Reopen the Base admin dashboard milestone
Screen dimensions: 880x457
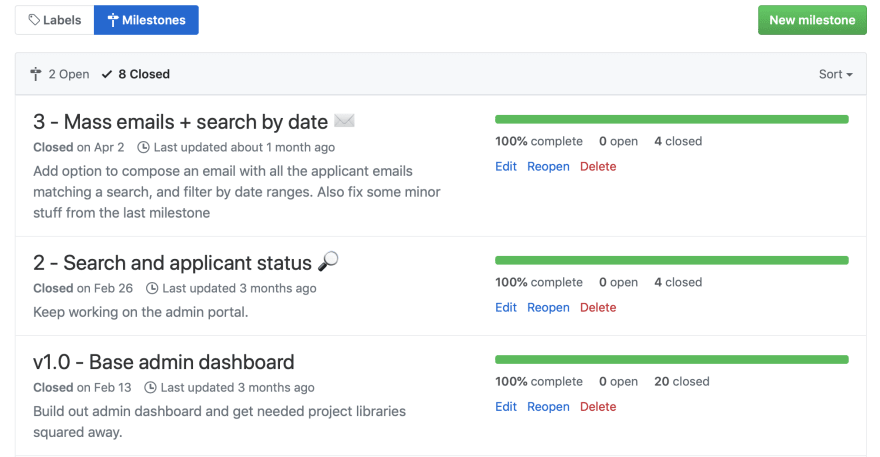pos(548,406)
